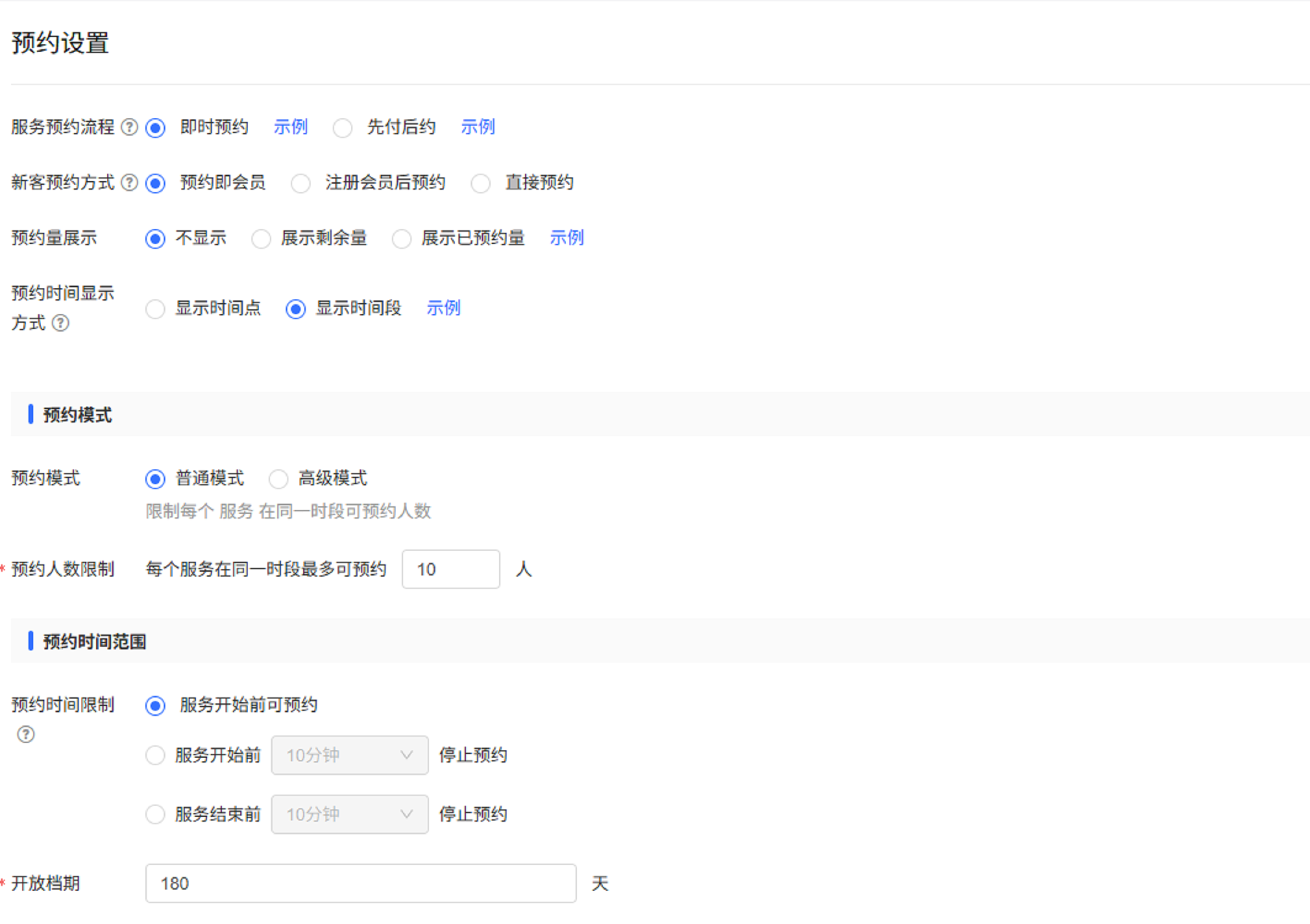Click the 开放档期 input showing 180

[361, 883]
